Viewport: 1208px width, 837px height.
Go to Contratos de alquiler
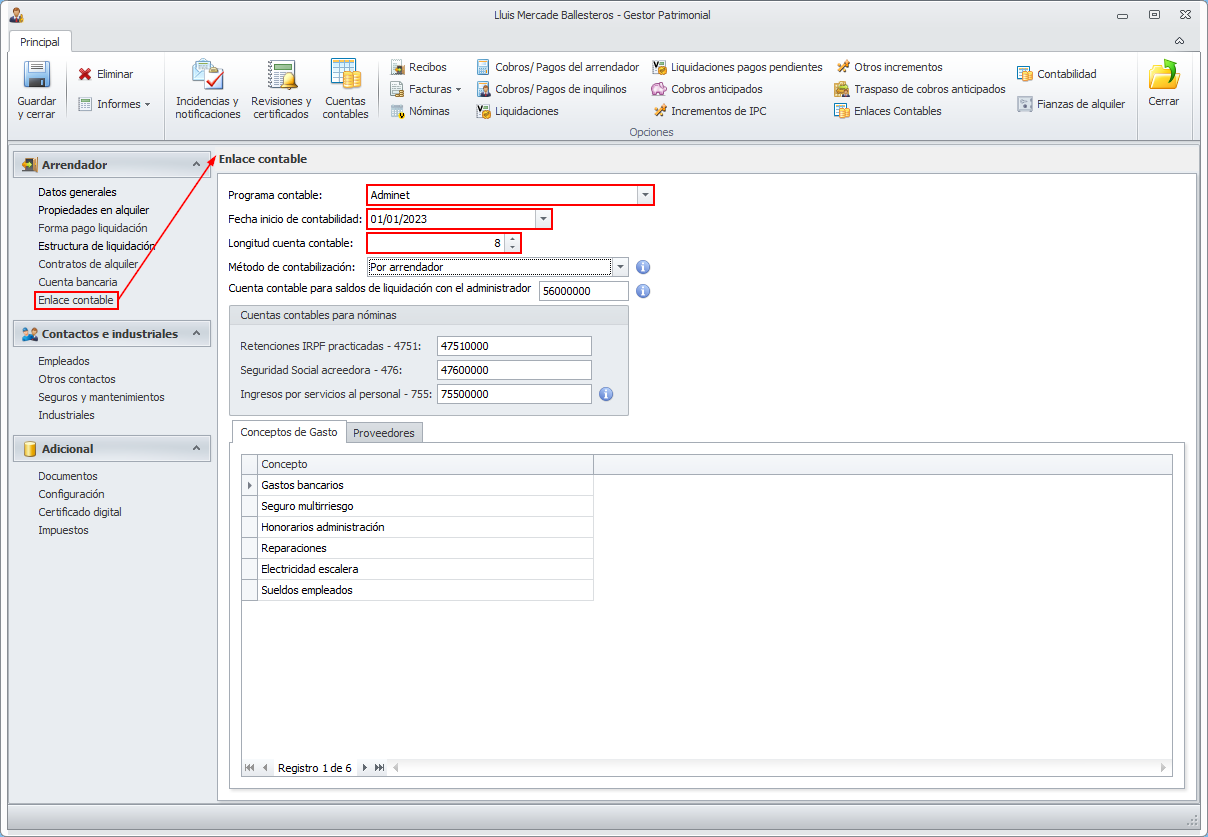pos(88,264)
